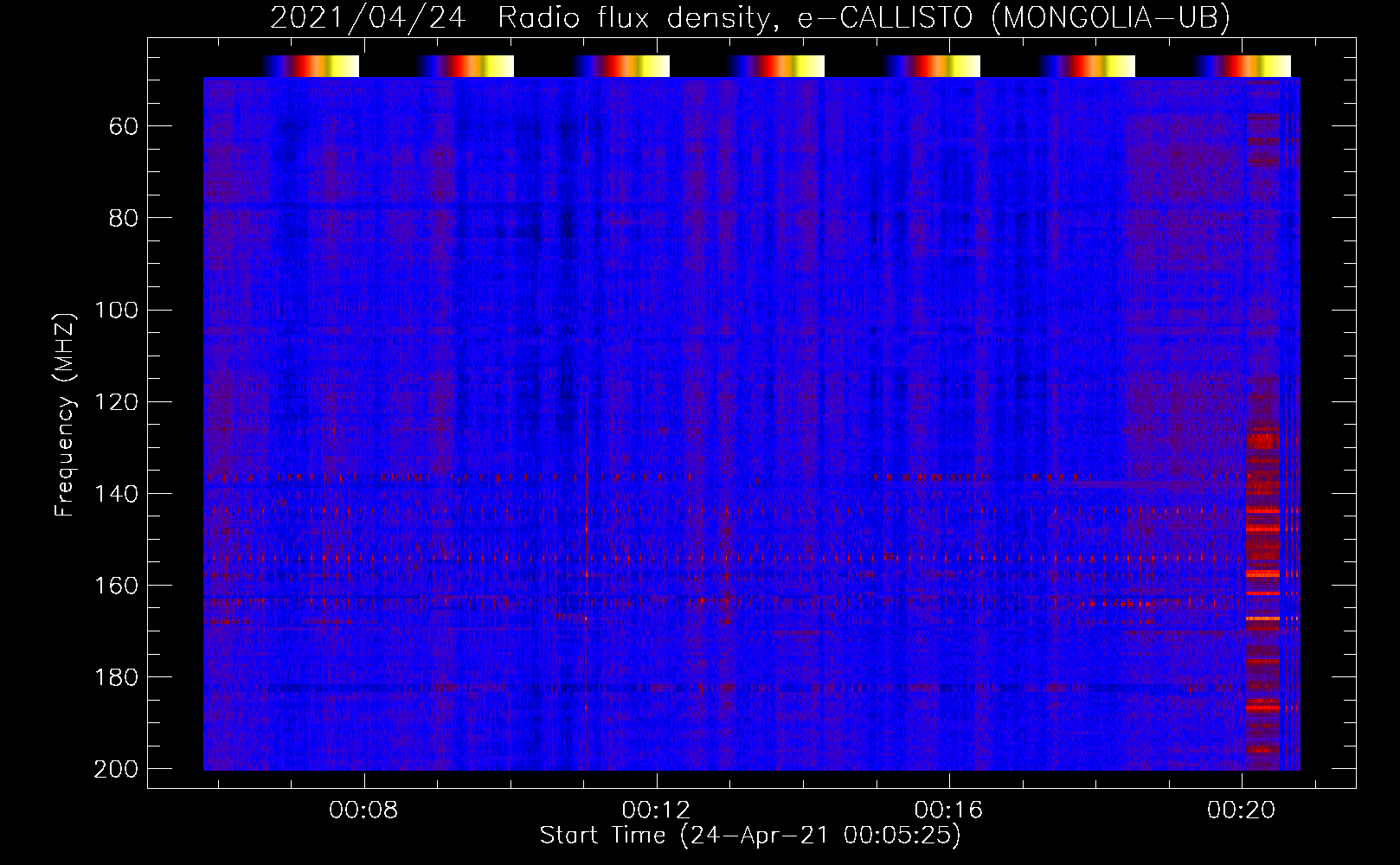Click the 'Frequency (MHZ)' axis label
The image size is (1400, 865).
tap(65, 414)
